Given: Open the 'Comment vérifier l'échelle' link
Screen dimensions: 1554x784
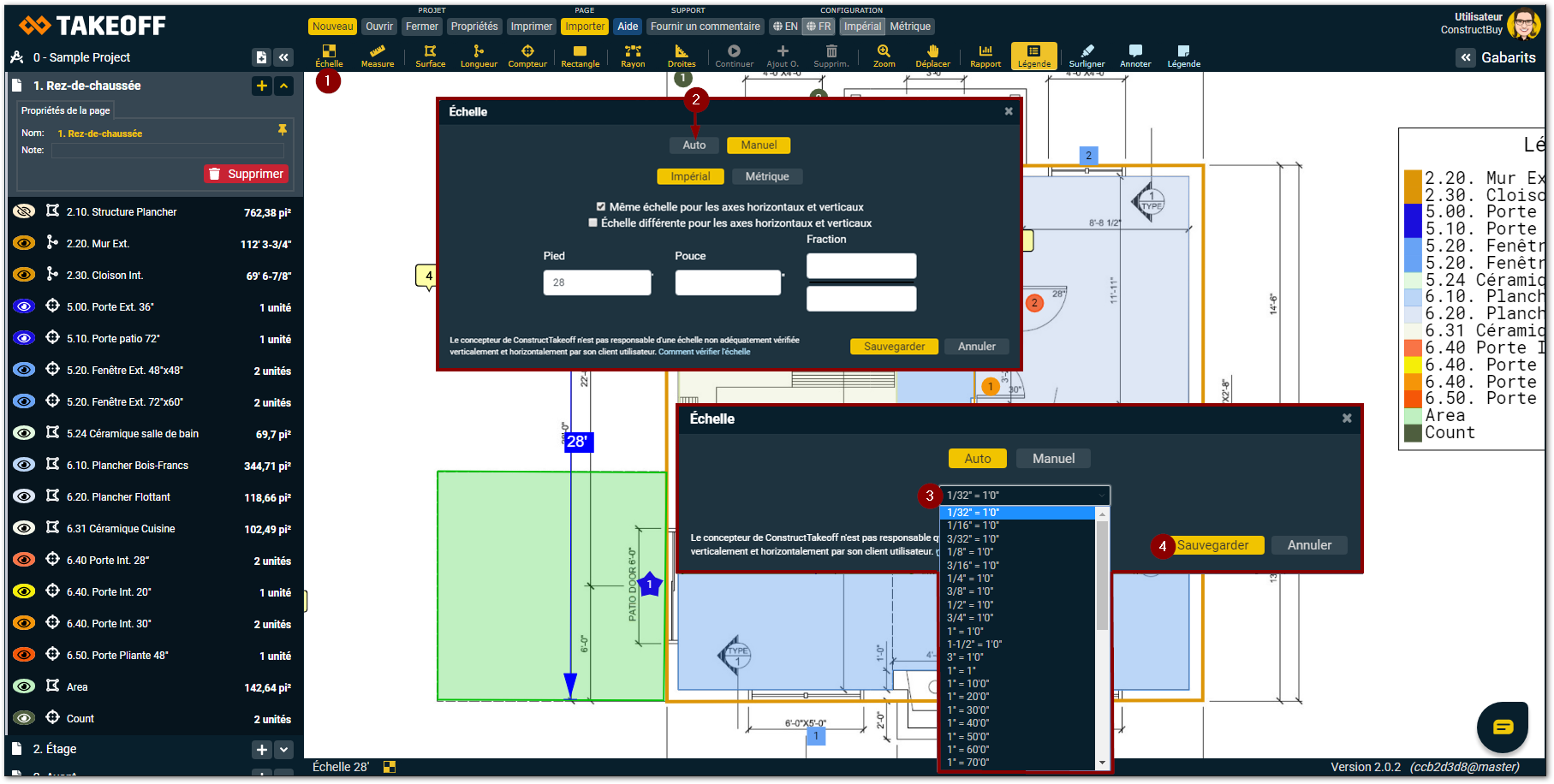Looking at the screenshot, I should click(x=704, y=352).
